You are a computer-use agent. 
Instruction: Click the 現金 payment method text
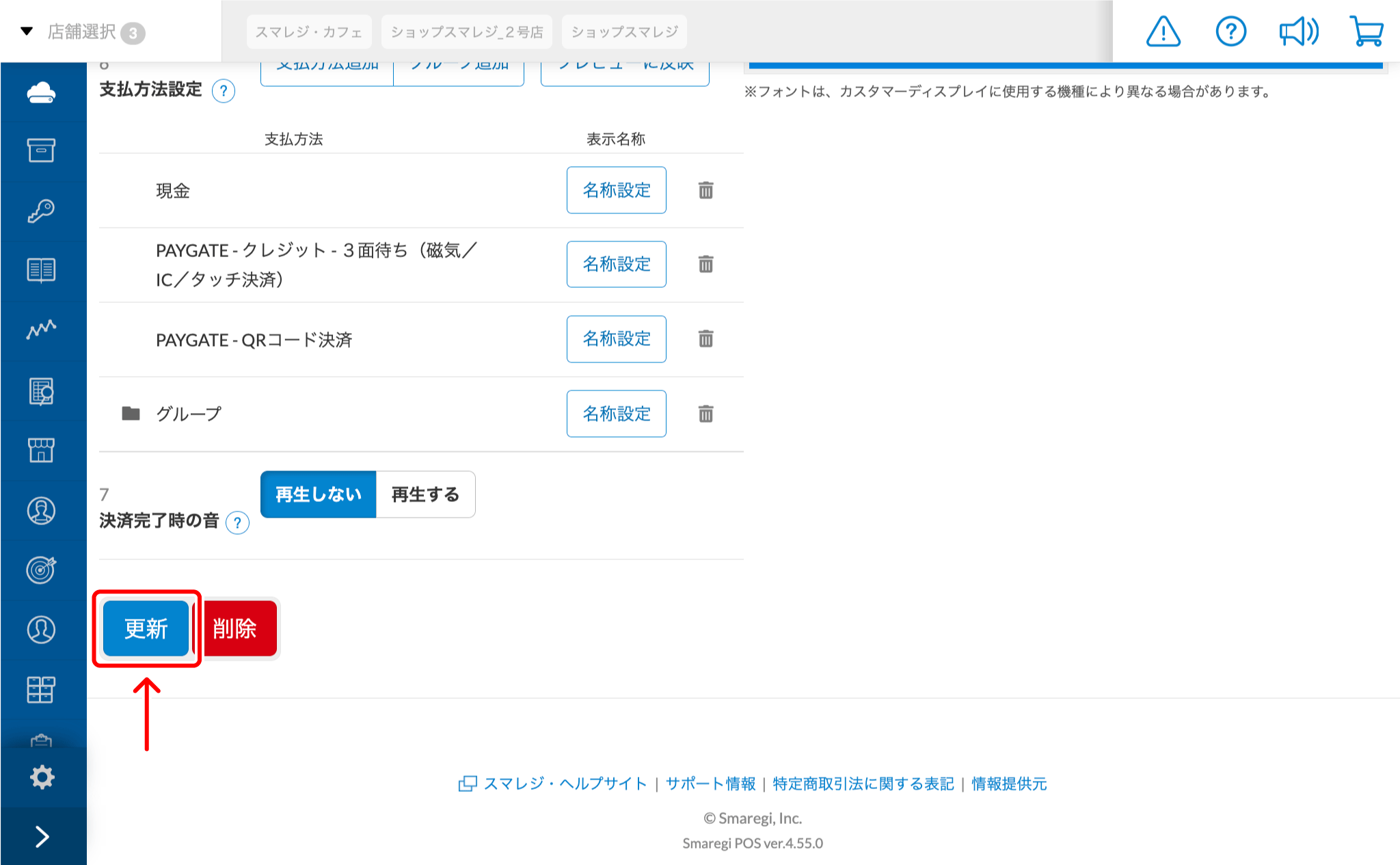[173, 191]
